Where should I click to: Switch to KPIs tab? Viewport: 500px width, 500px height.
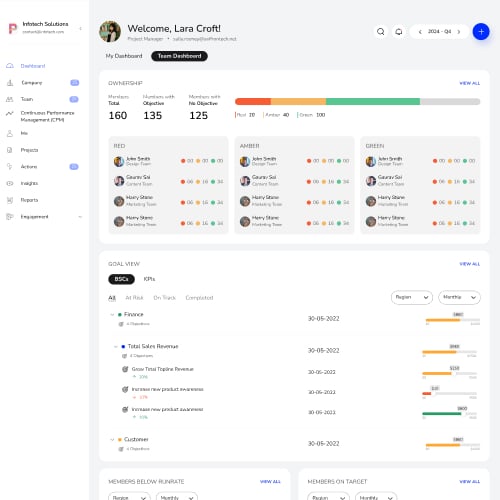pos(149,279)
